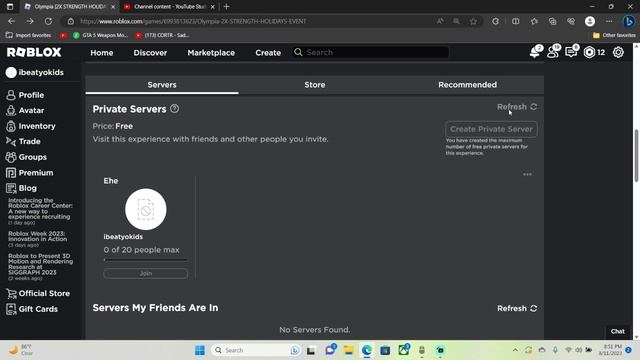The height and width of the screenshot is (360, 640).
Task: Open Blog in the sidebar
Action: point(22,188)
